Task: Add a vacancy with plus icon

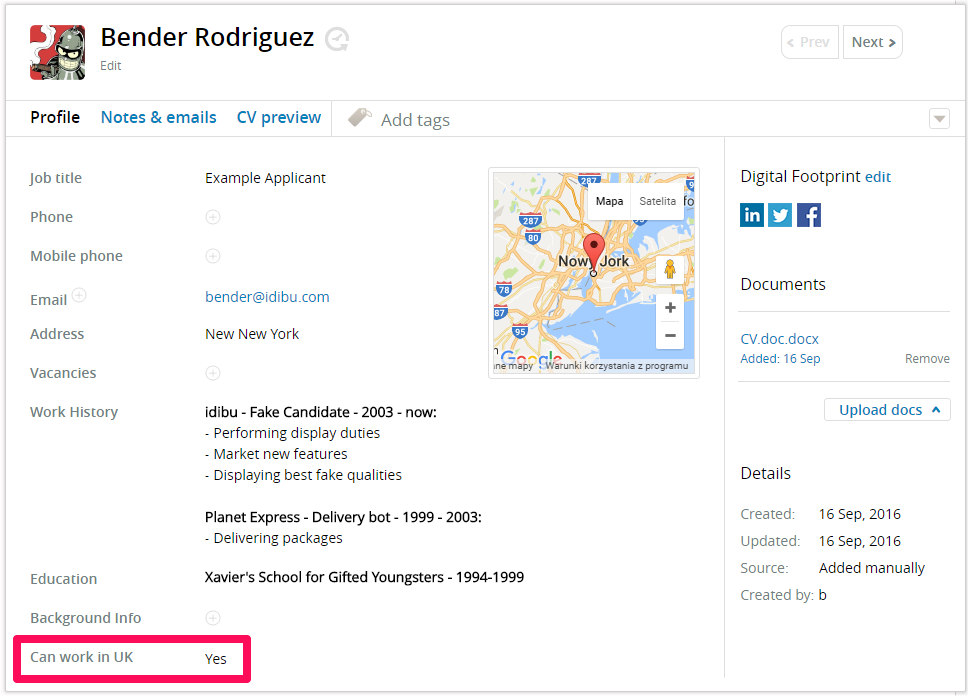Action: coord(213,373)
